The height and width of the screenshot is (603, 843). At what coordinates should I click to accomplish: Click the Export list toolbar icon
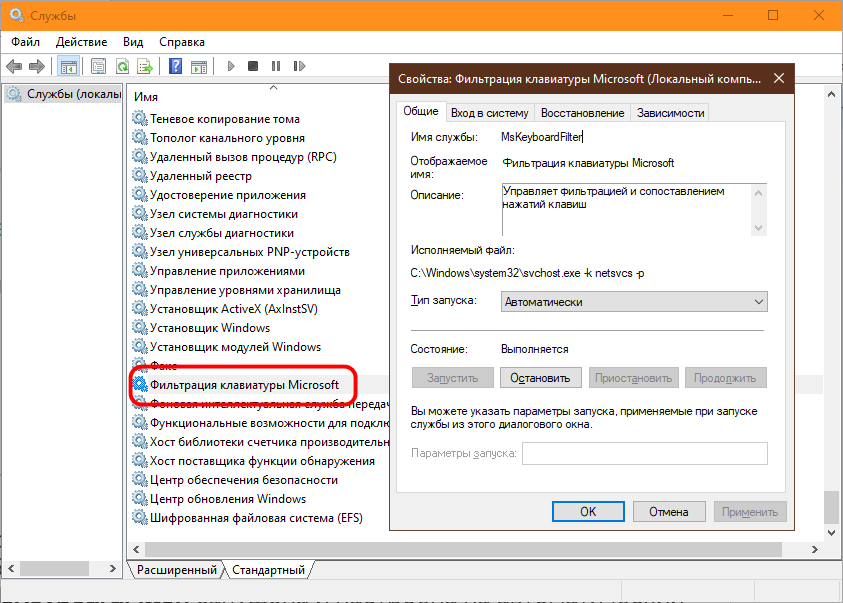tap(145, 67)
